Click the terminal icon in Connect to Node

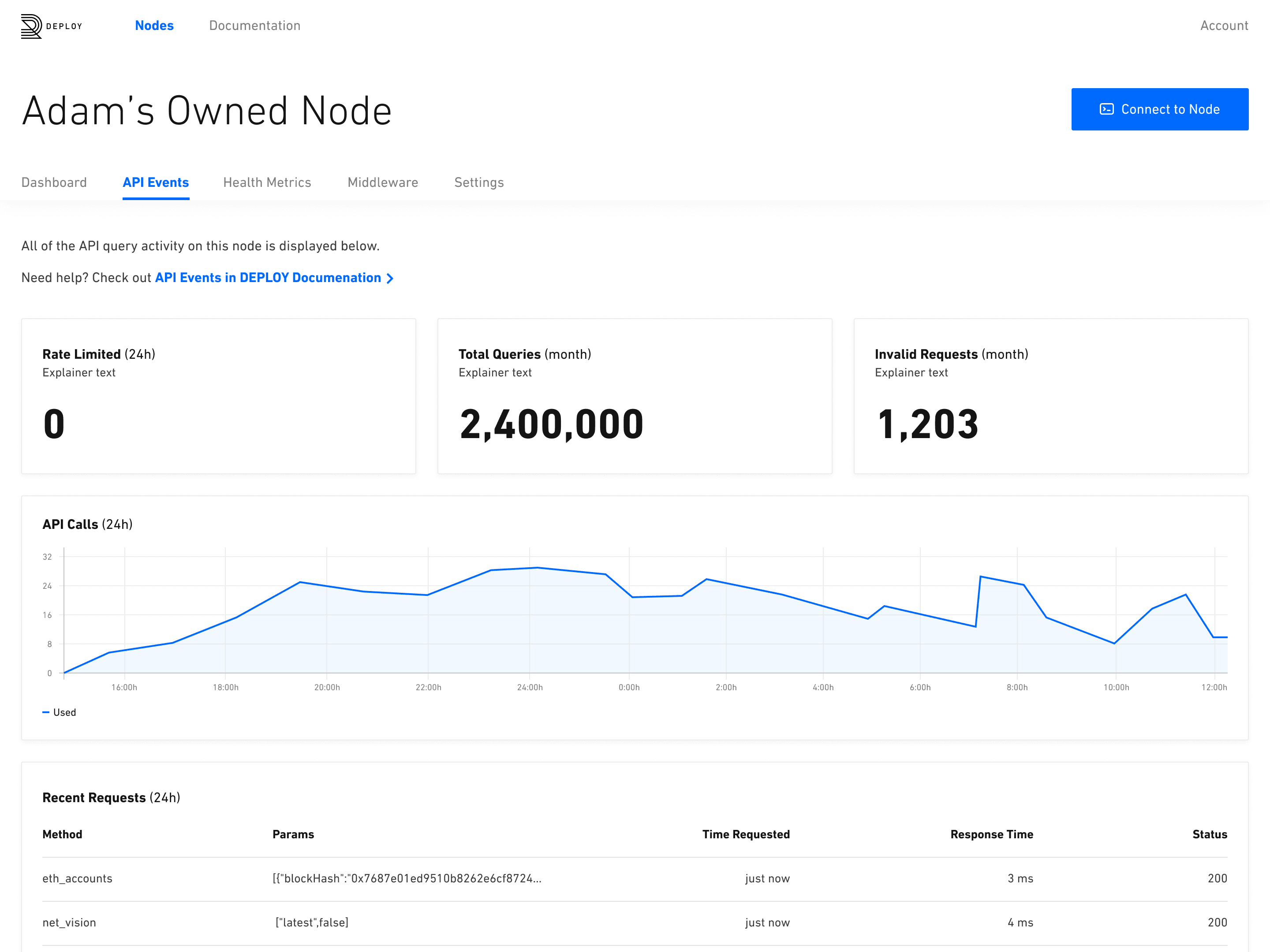point(1106,109)
